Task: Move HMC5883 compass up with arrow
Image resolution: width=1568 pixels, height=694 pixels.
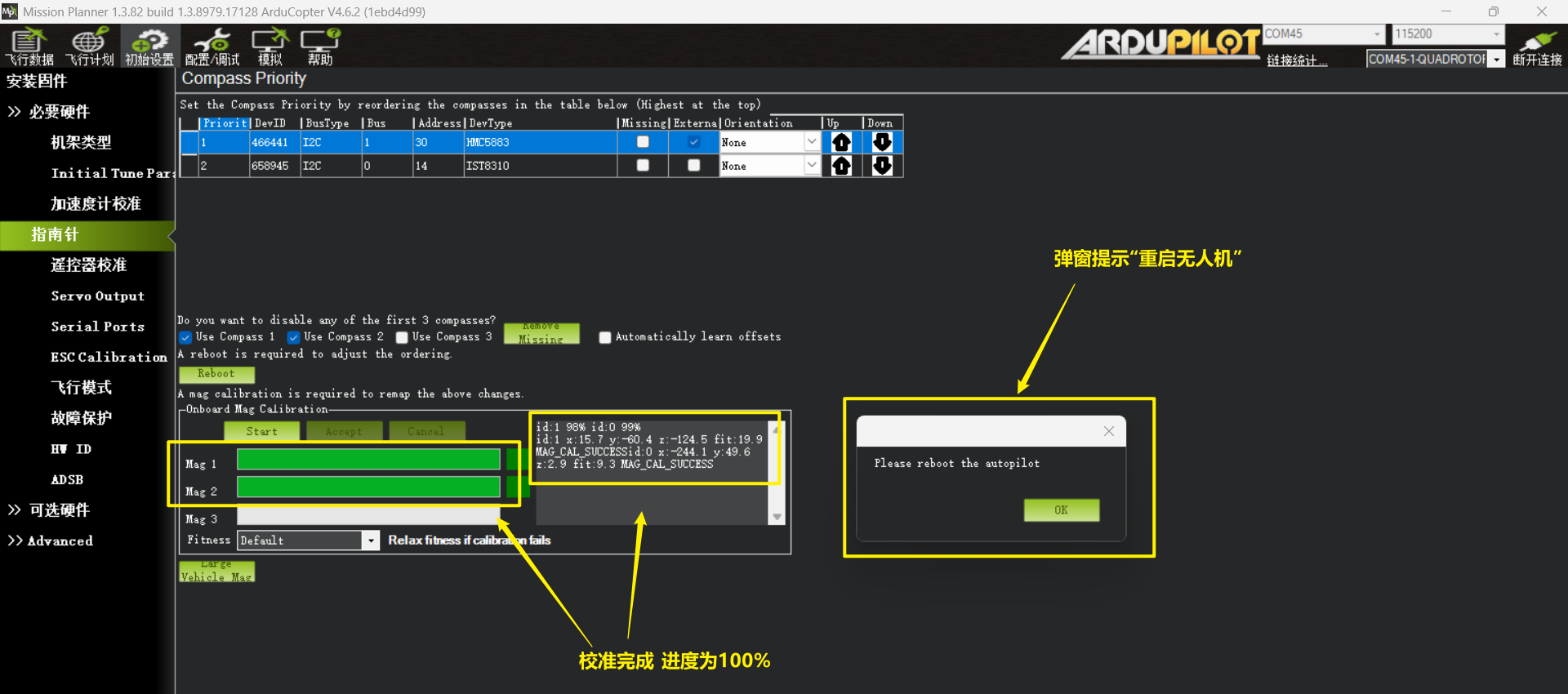Action: pyautogui.click(x=841, y=142)
